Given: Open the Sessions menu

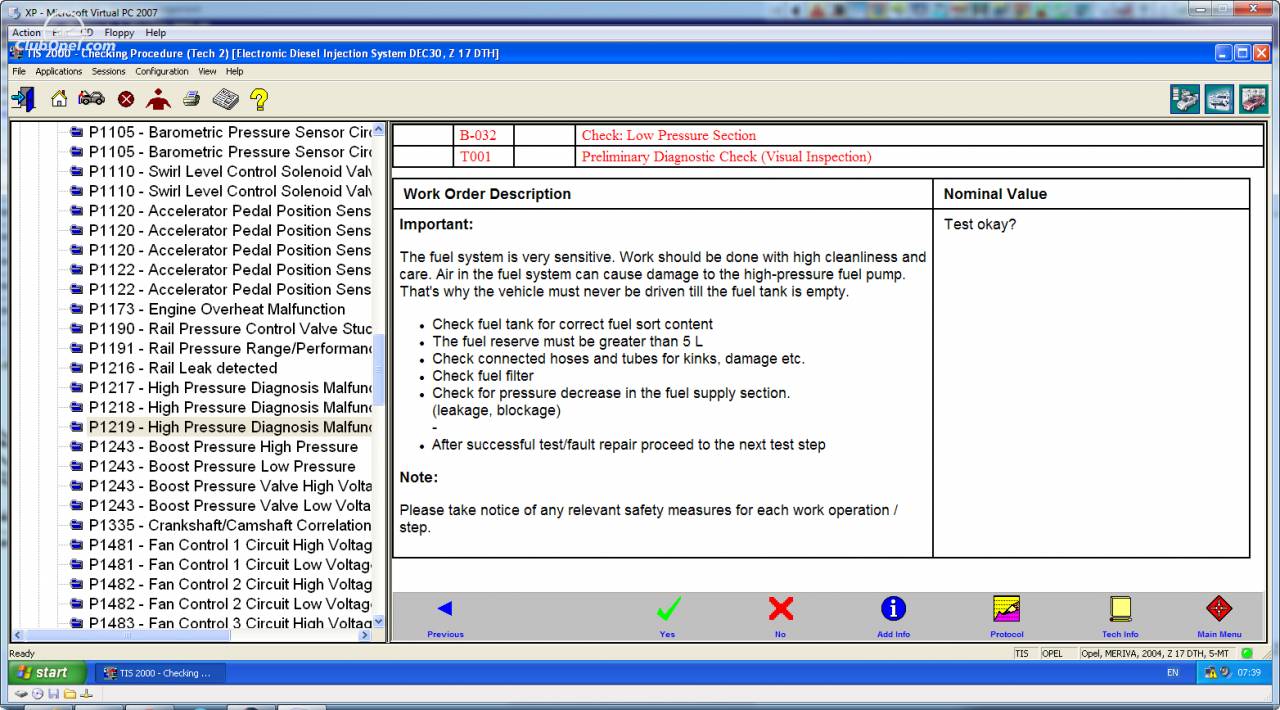Looking at the screenshot, I should tap(109, 72).
